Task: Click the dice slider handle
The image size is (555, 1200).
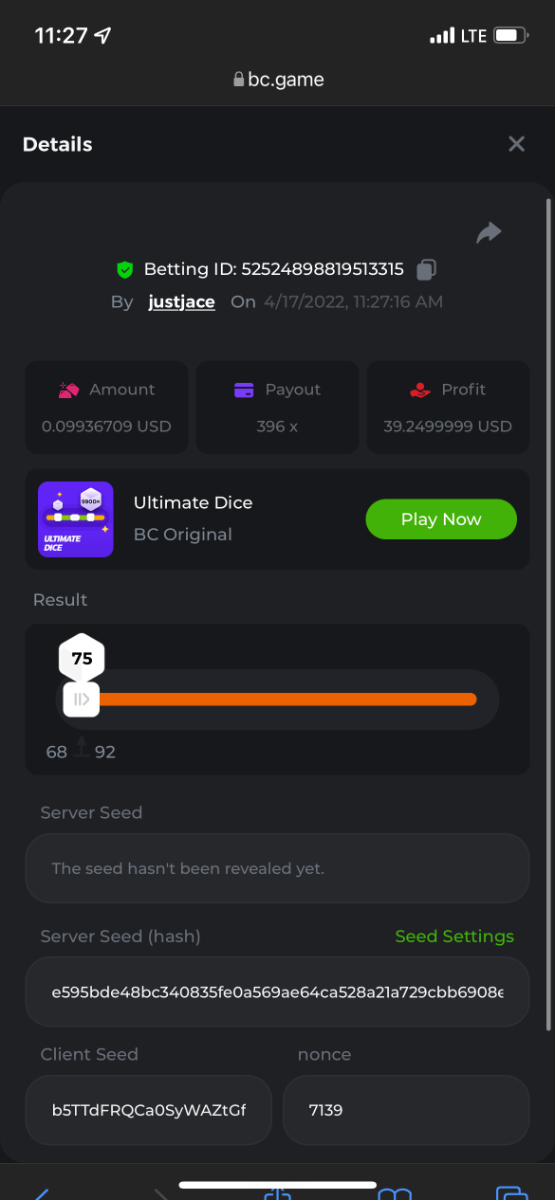Action: (x=81, y=699)
